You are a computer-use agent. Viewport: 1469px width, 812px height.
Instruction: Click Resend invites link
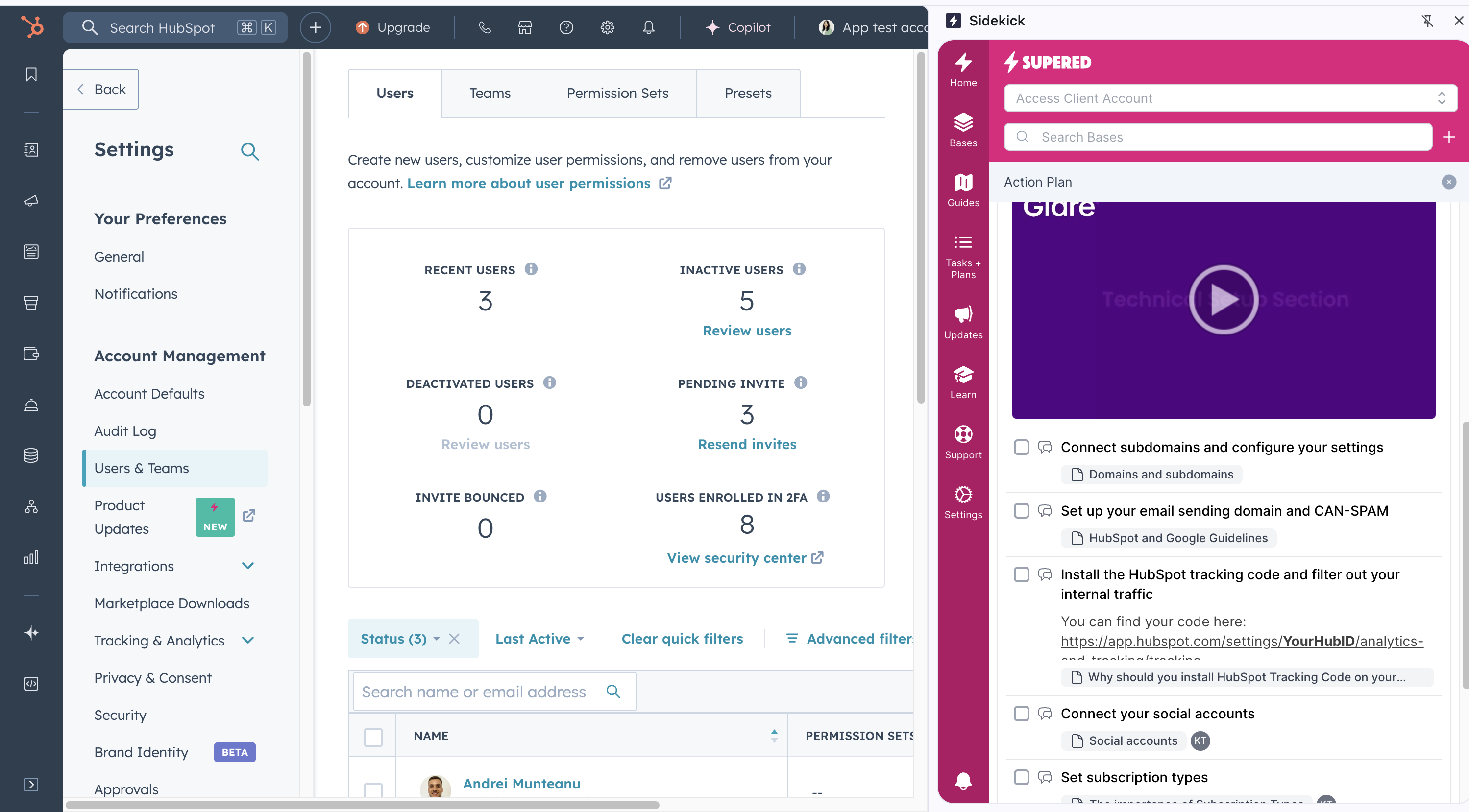(747, 444)
